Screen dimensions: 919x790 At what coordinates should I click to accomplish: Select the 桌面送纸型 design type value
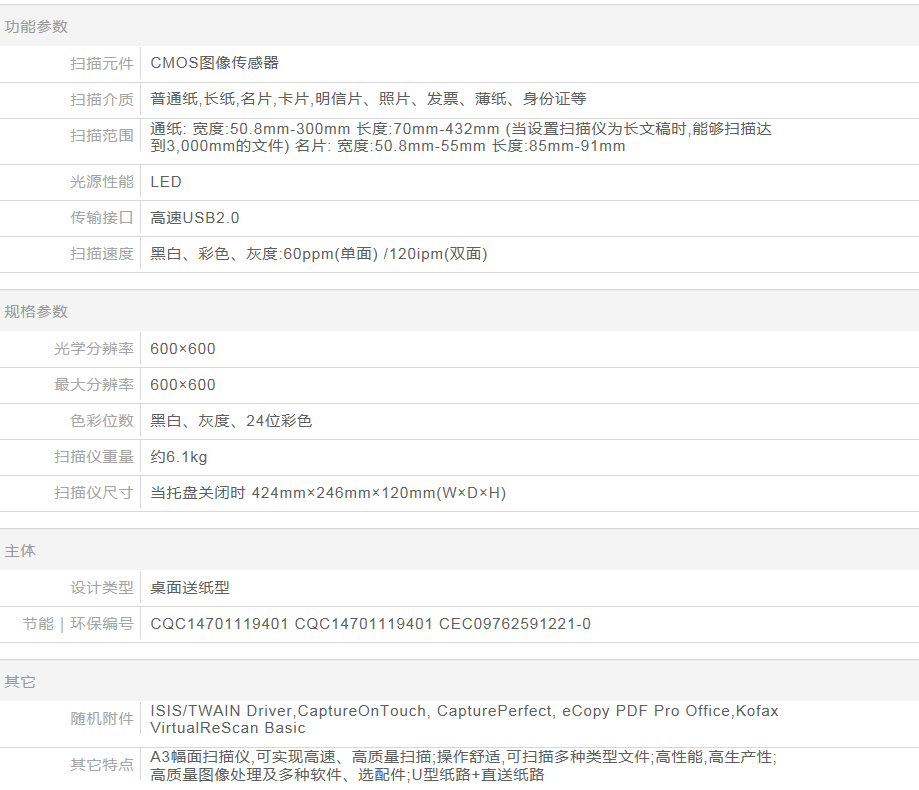pyautogui.click(x=190, y=588)
